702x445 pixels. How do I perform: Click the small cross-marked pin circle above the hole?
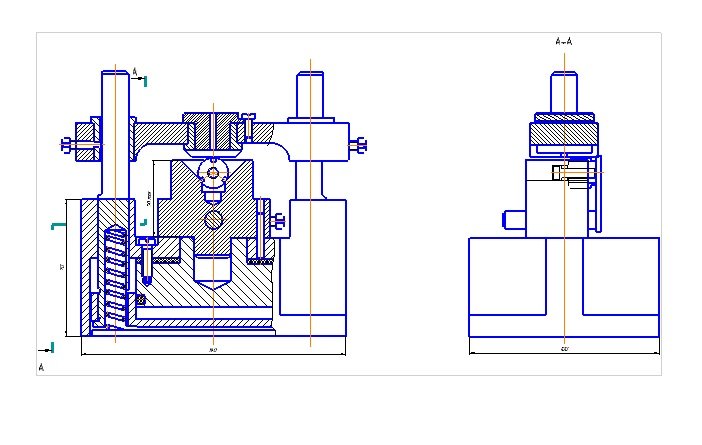tap(212, 172)
